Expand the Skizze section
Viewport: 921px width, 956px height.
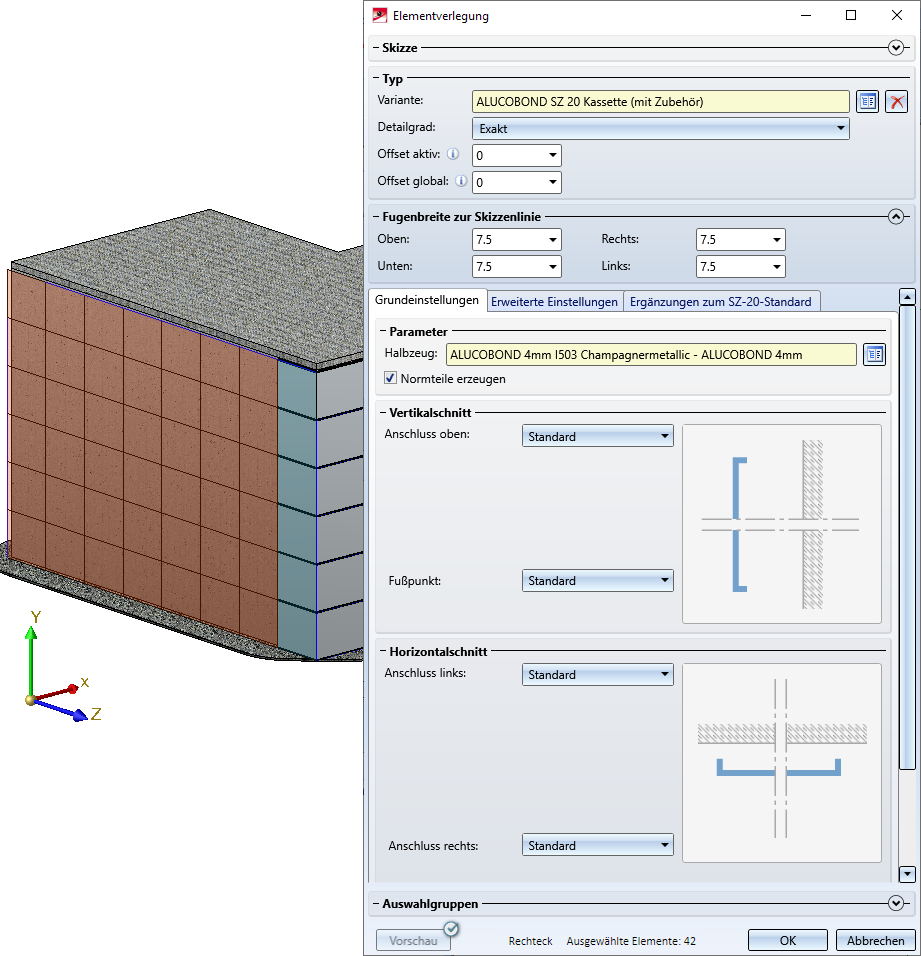pos(896,48)
